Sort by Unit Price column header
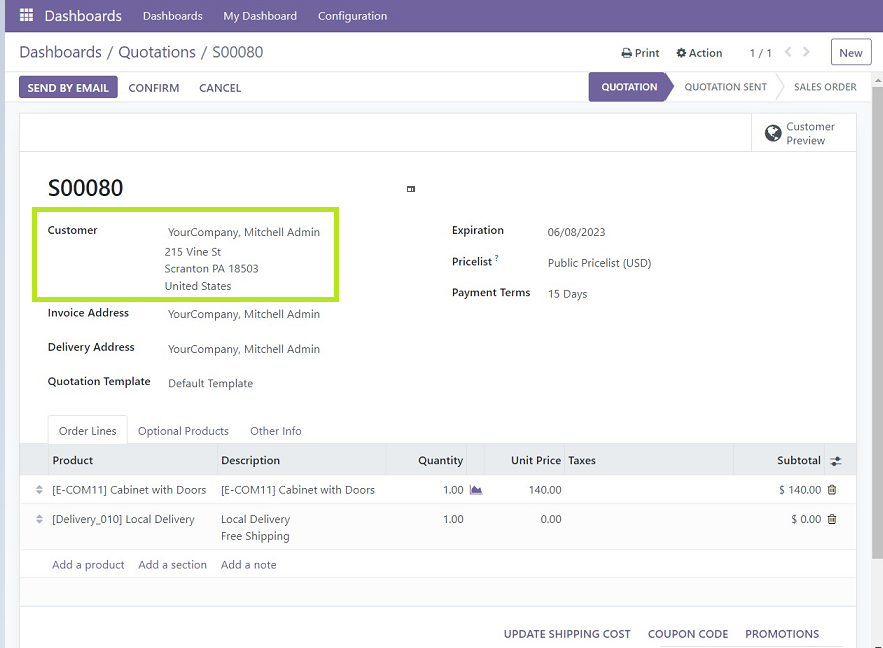The height and width of the screenshot is (648, 883). (x=536, y=461)
